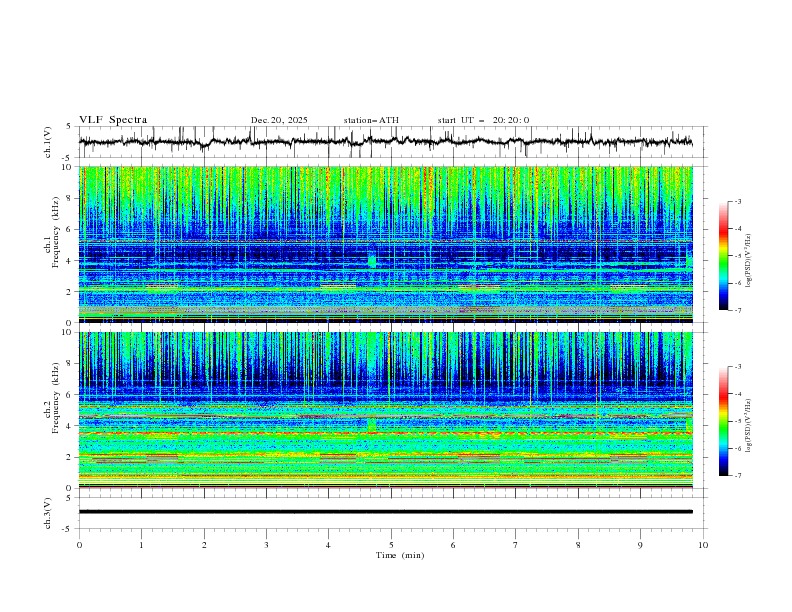This screenshot has width=792, height=612.
Task: Click the 'ch.1(V)' waveform axis label
Action: pos(48,142)
